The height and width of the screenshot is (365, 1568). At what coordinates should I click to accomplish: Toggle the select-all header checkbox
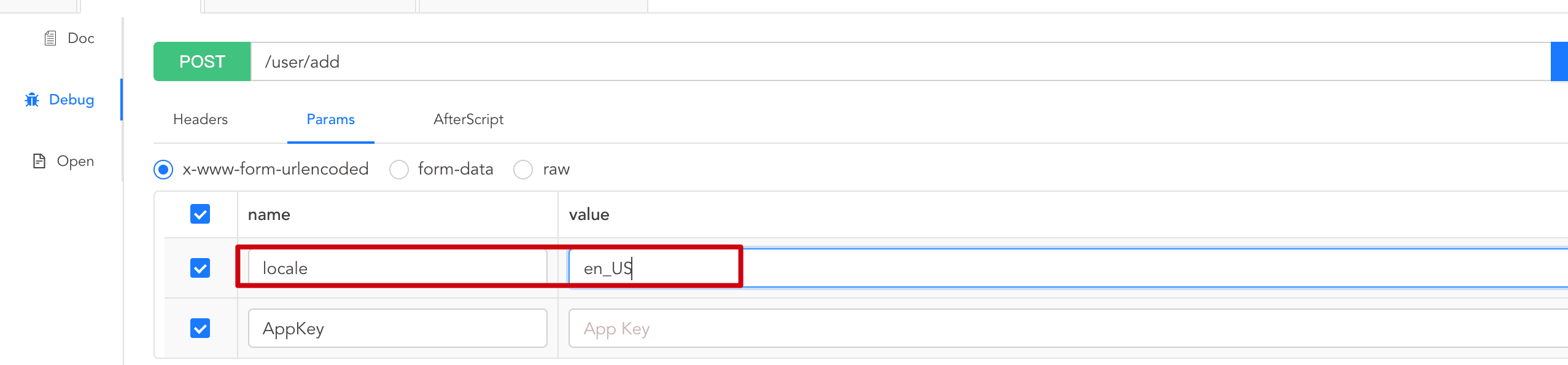click(x=200, y=214)
